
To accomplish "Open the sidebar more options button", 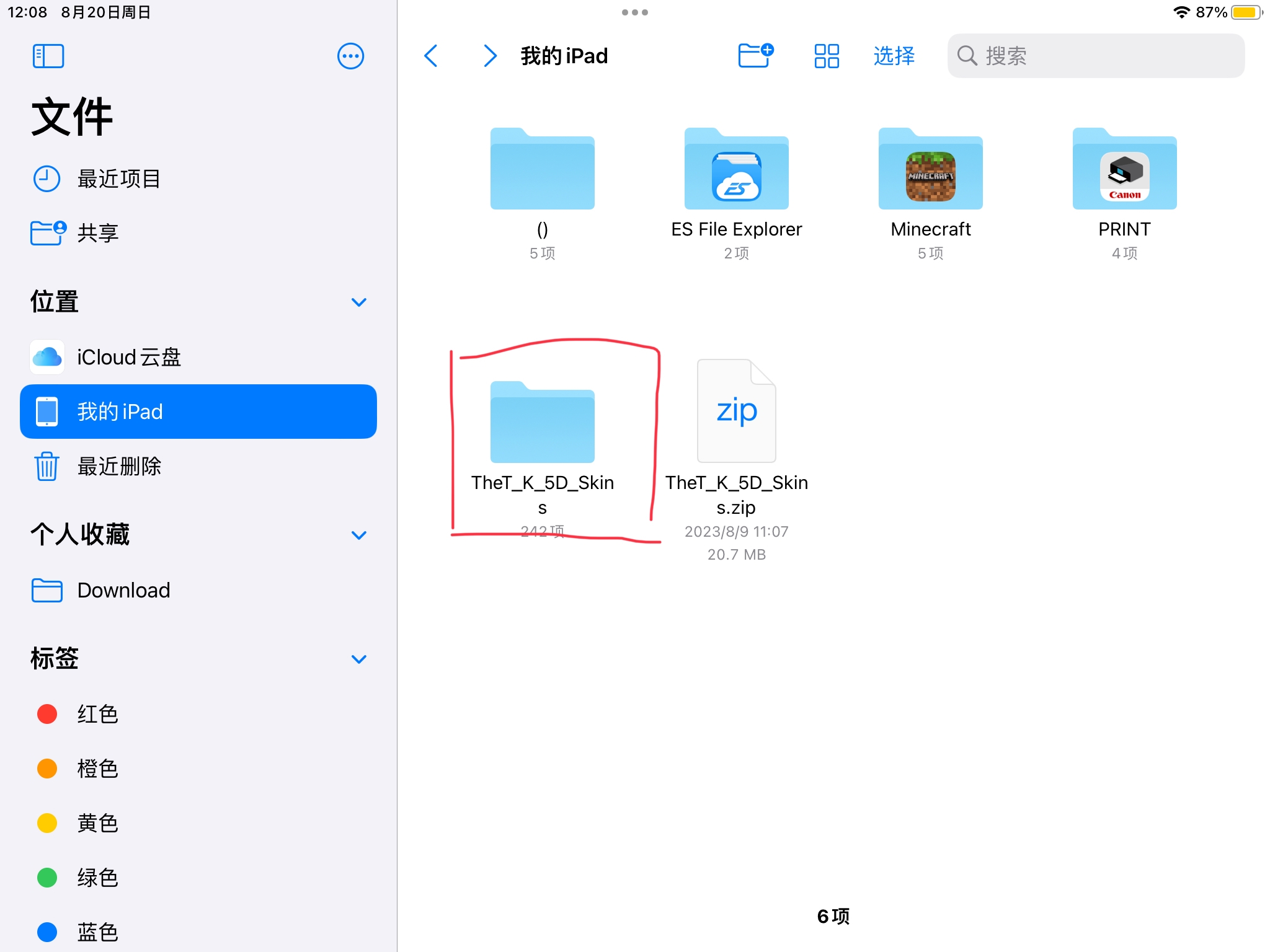I will (350, 56).
